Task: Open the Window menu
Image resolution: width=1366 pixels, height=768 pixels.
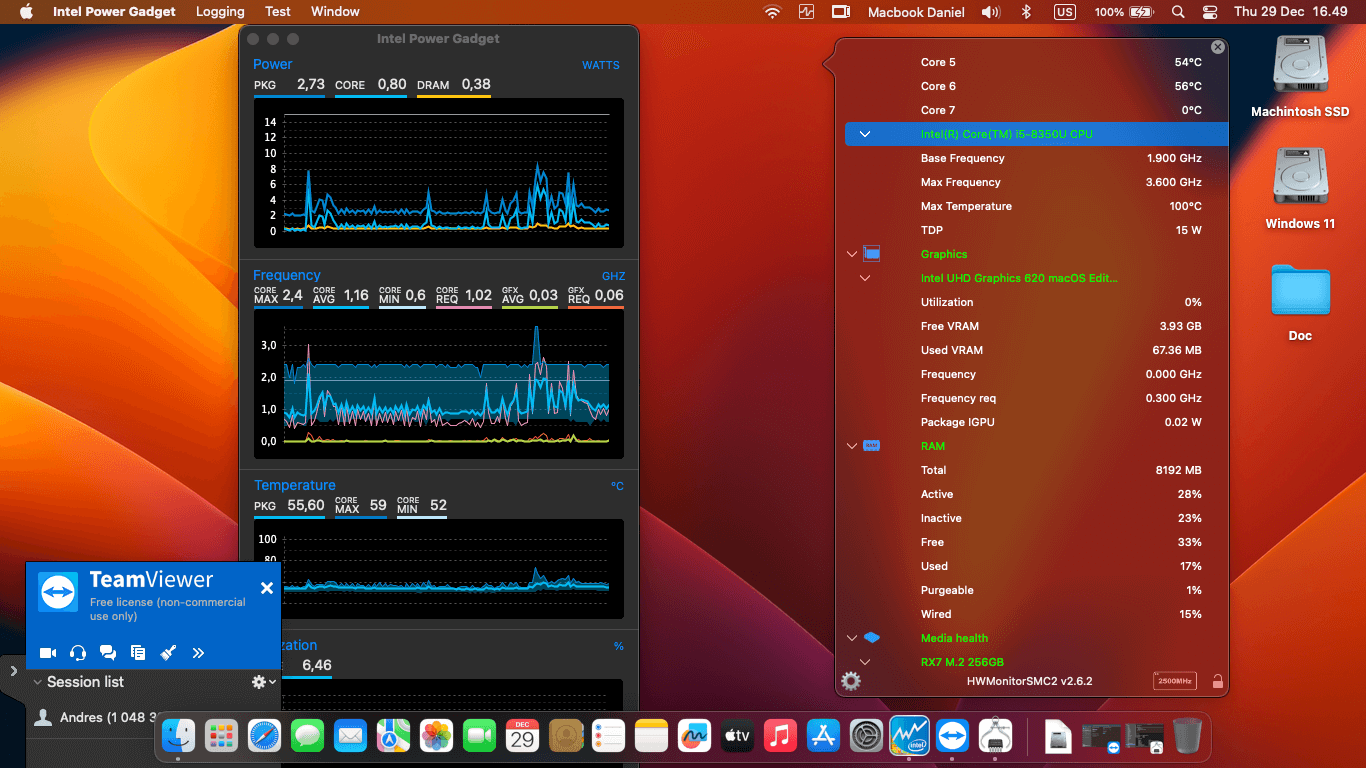Action: (x=335, y=12)
